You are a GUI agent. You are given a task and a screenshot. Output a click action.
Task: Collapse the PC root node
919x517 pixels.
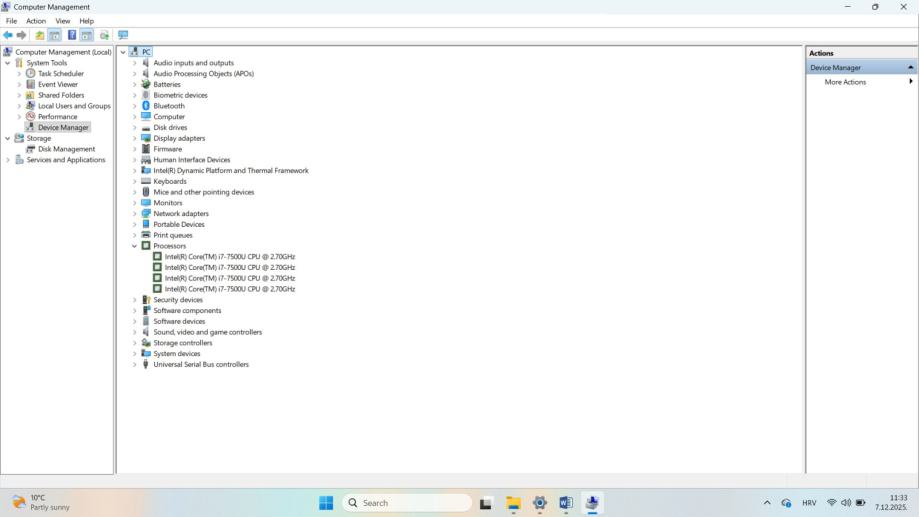click(123, 52)
